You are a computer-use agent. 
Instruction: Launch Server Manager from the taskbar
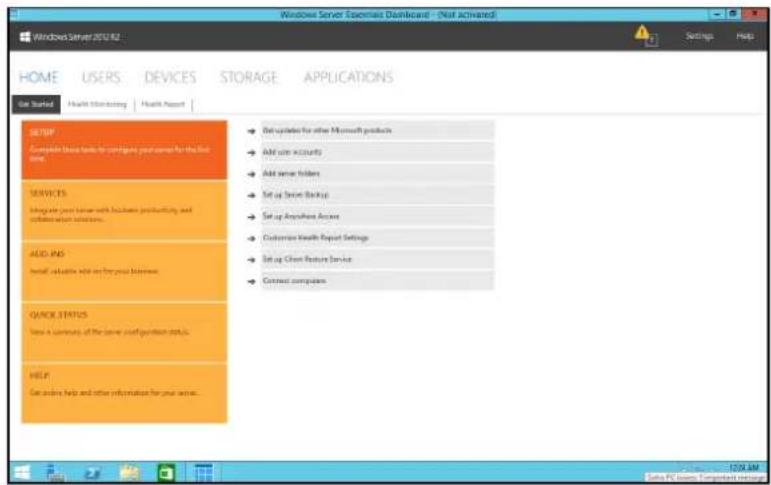[x=56, y=473]
